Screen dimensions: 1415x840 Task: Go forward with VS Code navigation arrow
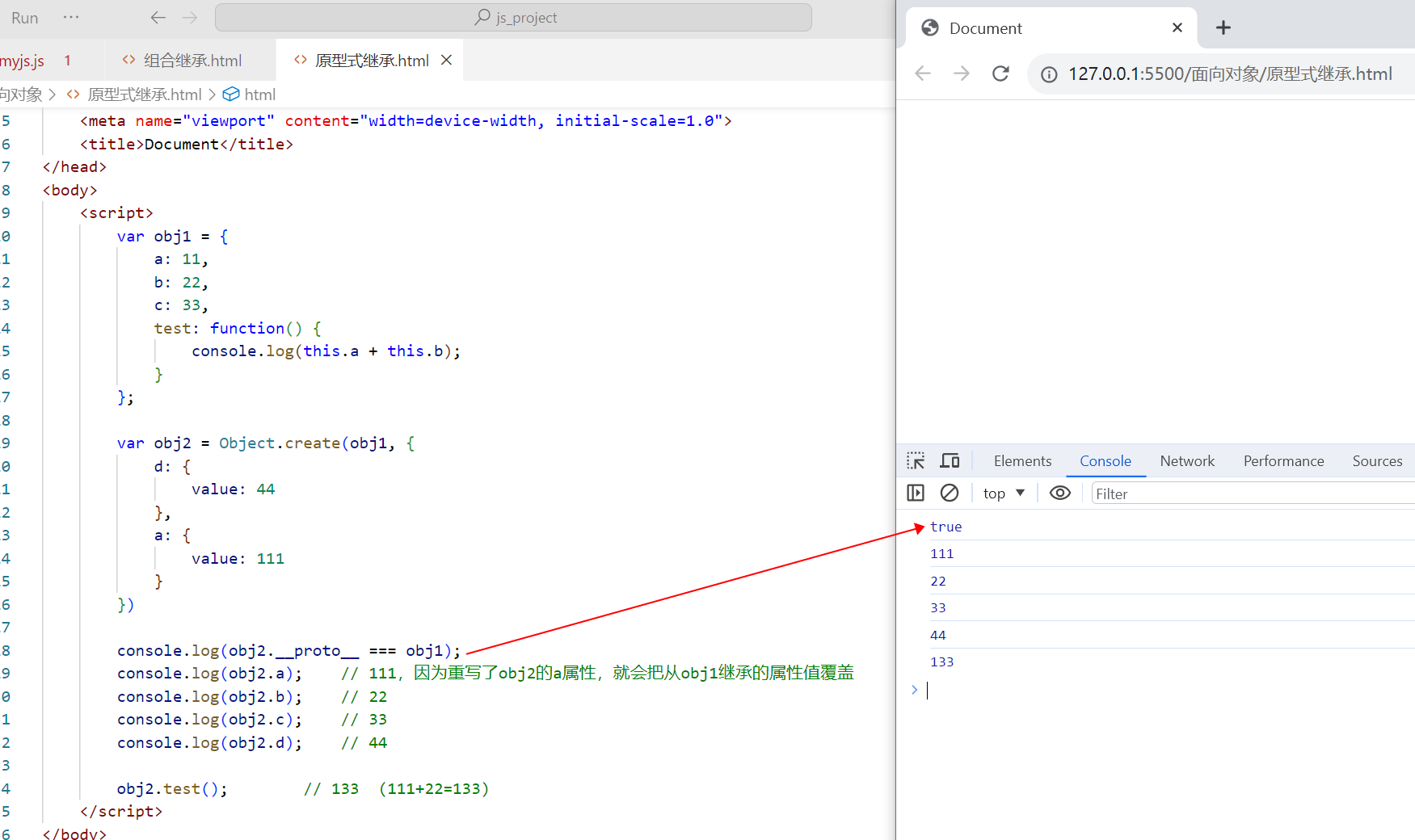point(190,17)
